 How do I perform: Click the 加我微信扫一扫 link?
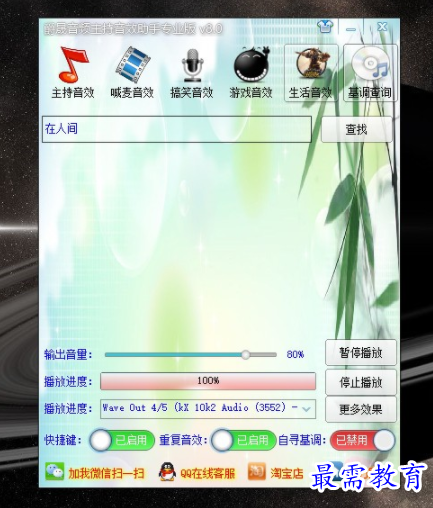(106, 473)
